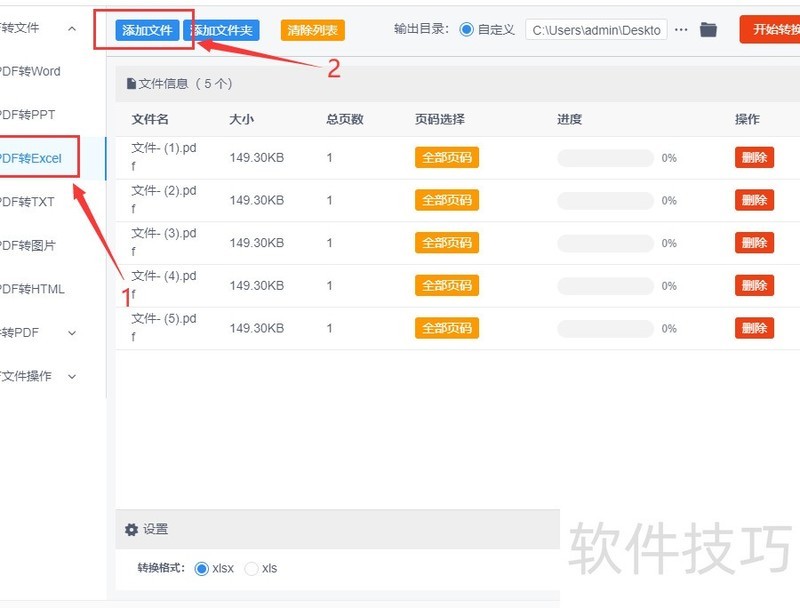Set page range for 文件- (3).pdf
This screenshot has height=608, width=800.
coord(447,243)
